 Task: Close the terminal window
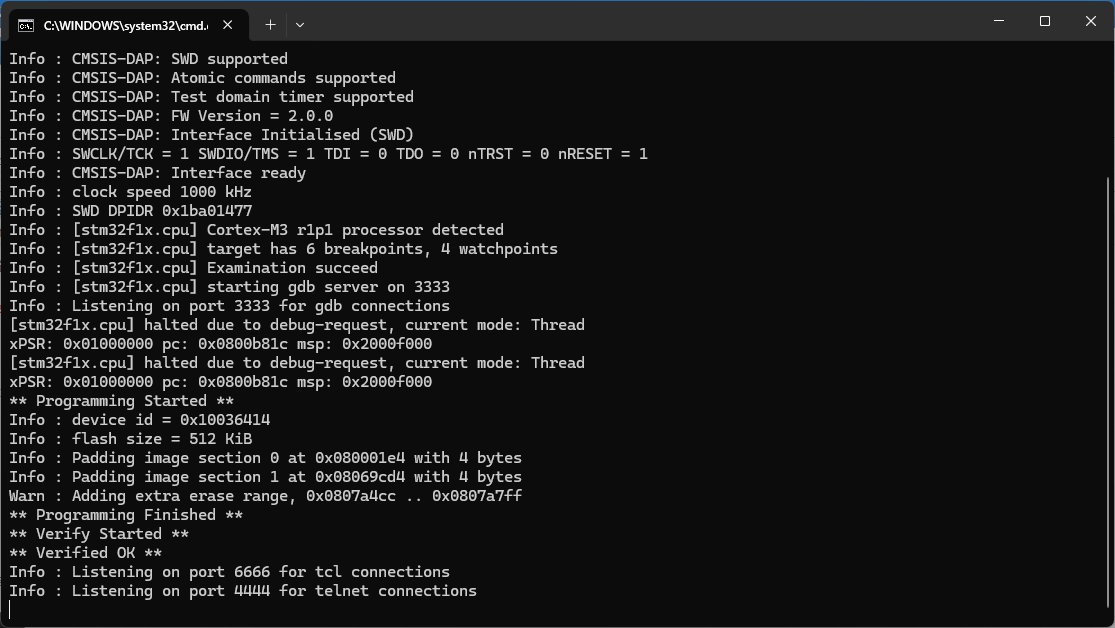[1091, 21]
